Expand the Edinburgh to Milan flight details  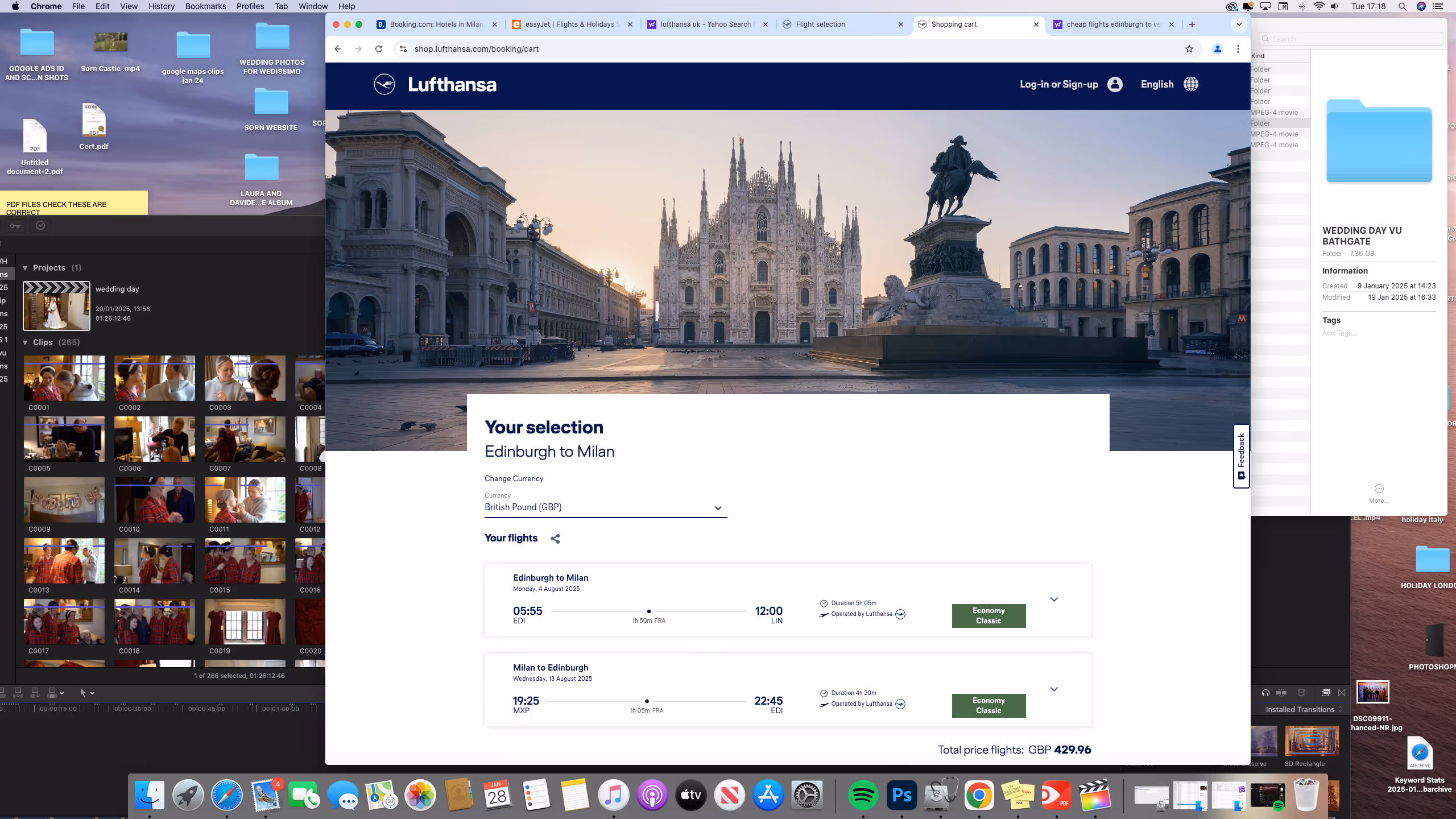point(1054,599)
